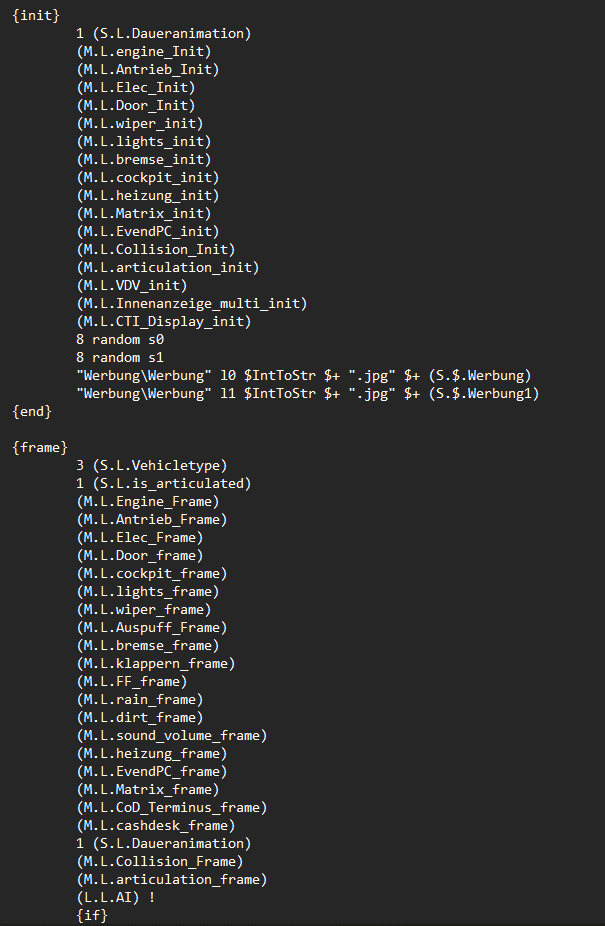
Task: Click the {frame} block header
Action: (40, 448)
